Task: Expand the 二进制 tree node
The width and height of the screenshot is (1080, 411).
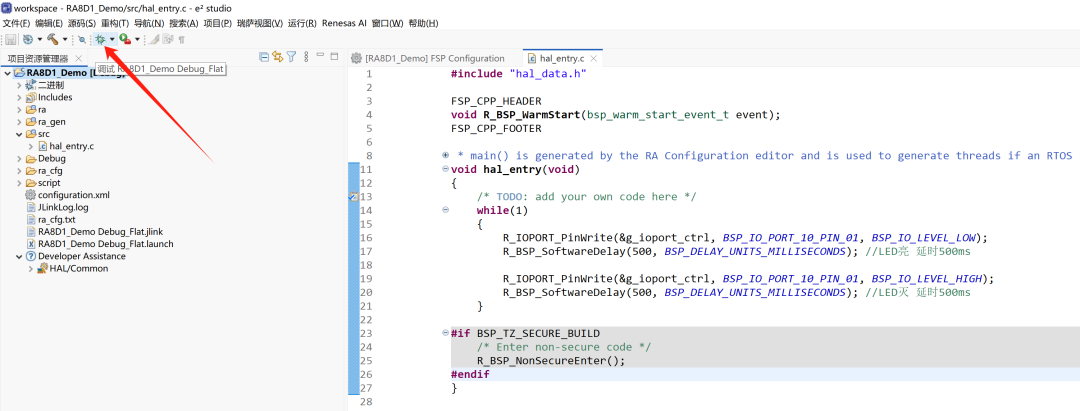Action: [x=19, y=85]
